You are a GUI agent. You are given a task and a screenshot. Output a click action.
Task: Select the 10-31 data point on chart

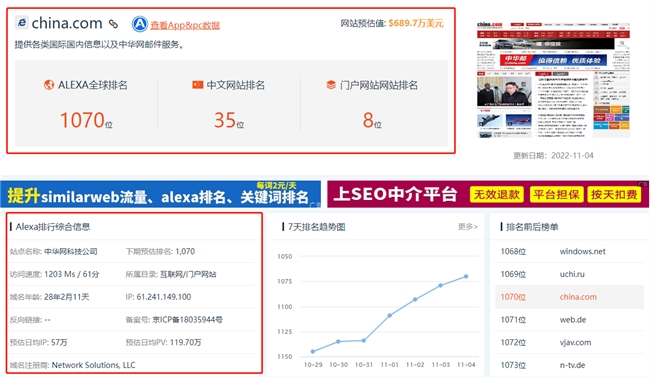(364, 341)
